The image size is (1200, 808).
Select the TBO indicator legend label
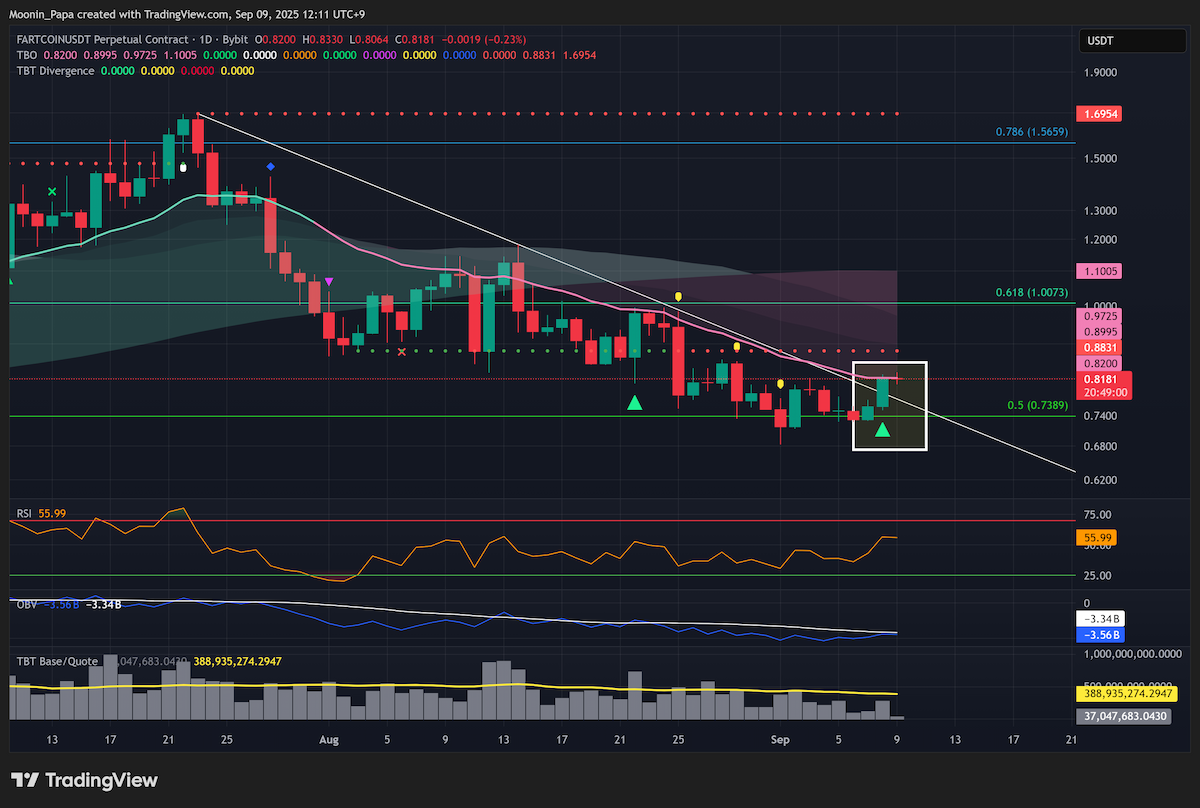pyautogui.click(x=26, y=55)
